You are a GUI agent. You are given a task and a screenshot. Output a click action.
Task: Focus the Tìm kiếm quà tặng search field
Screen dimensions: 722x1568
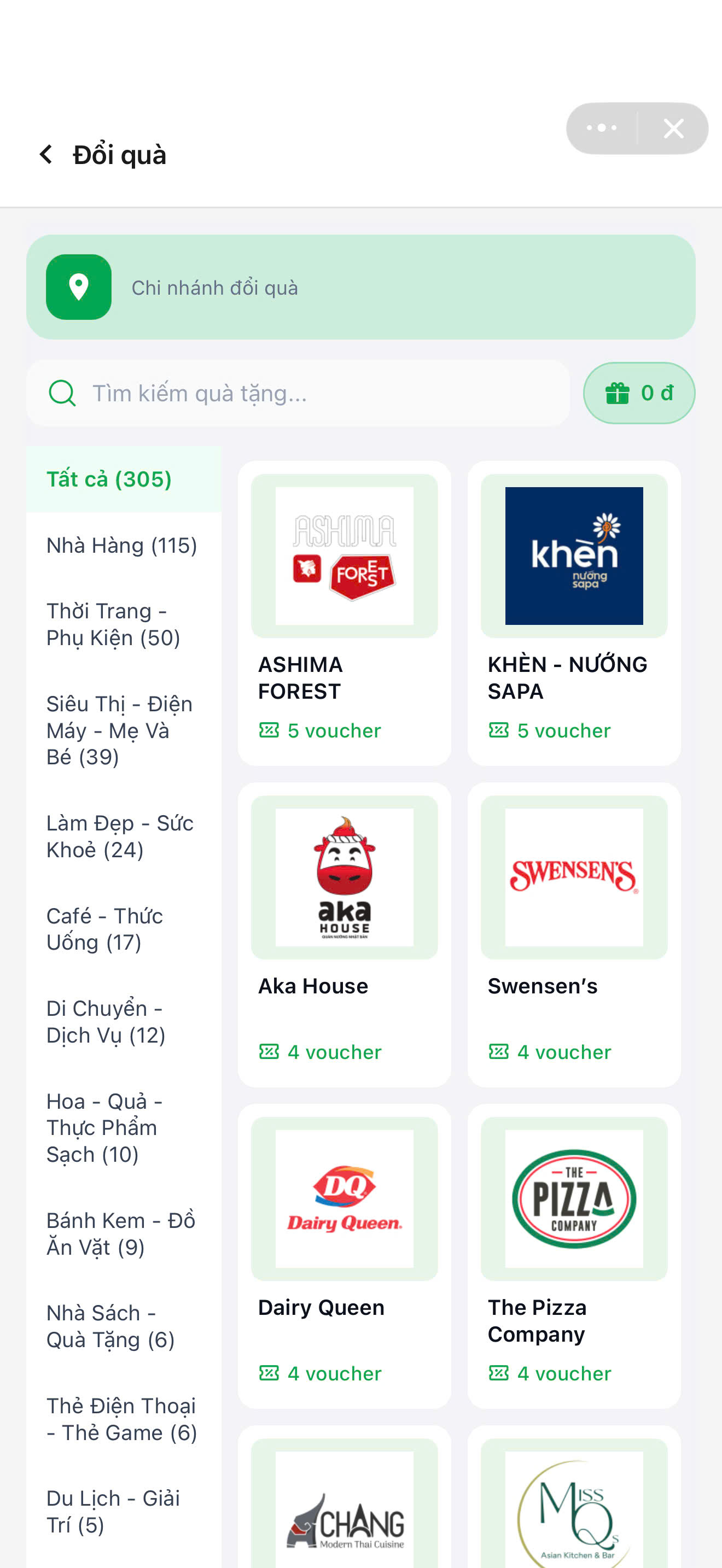(x=298, y=393)
